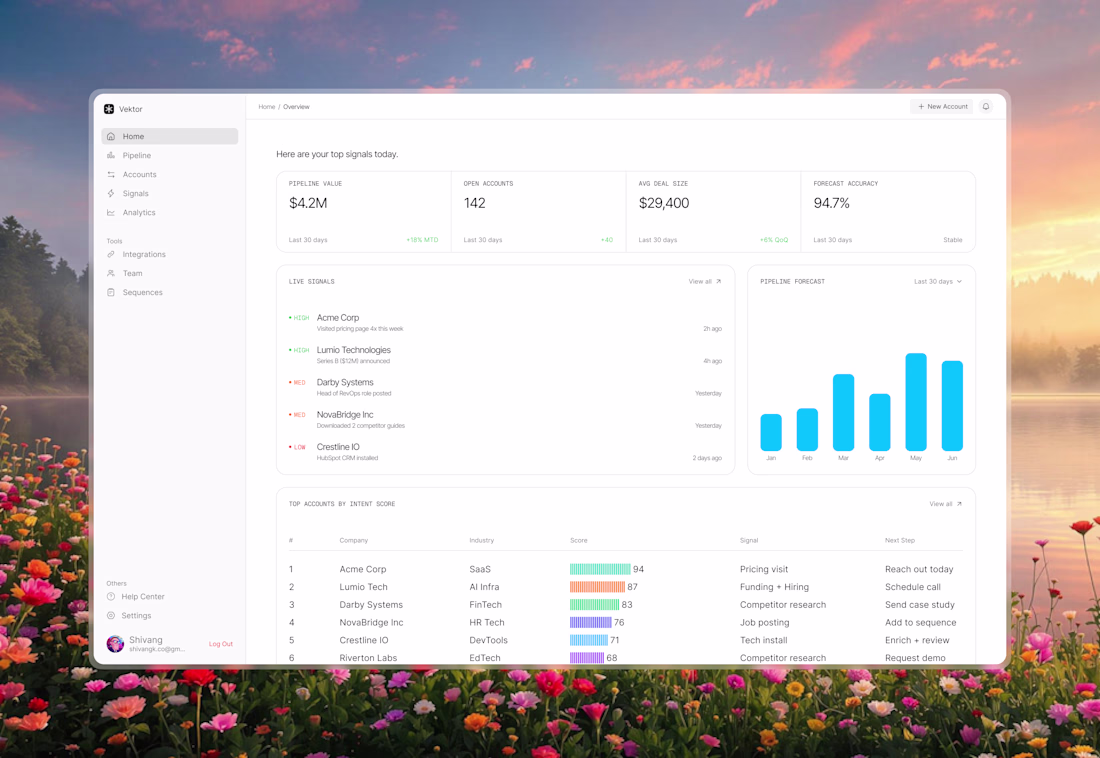Click 'Send case study' next step

pos(920,605)
